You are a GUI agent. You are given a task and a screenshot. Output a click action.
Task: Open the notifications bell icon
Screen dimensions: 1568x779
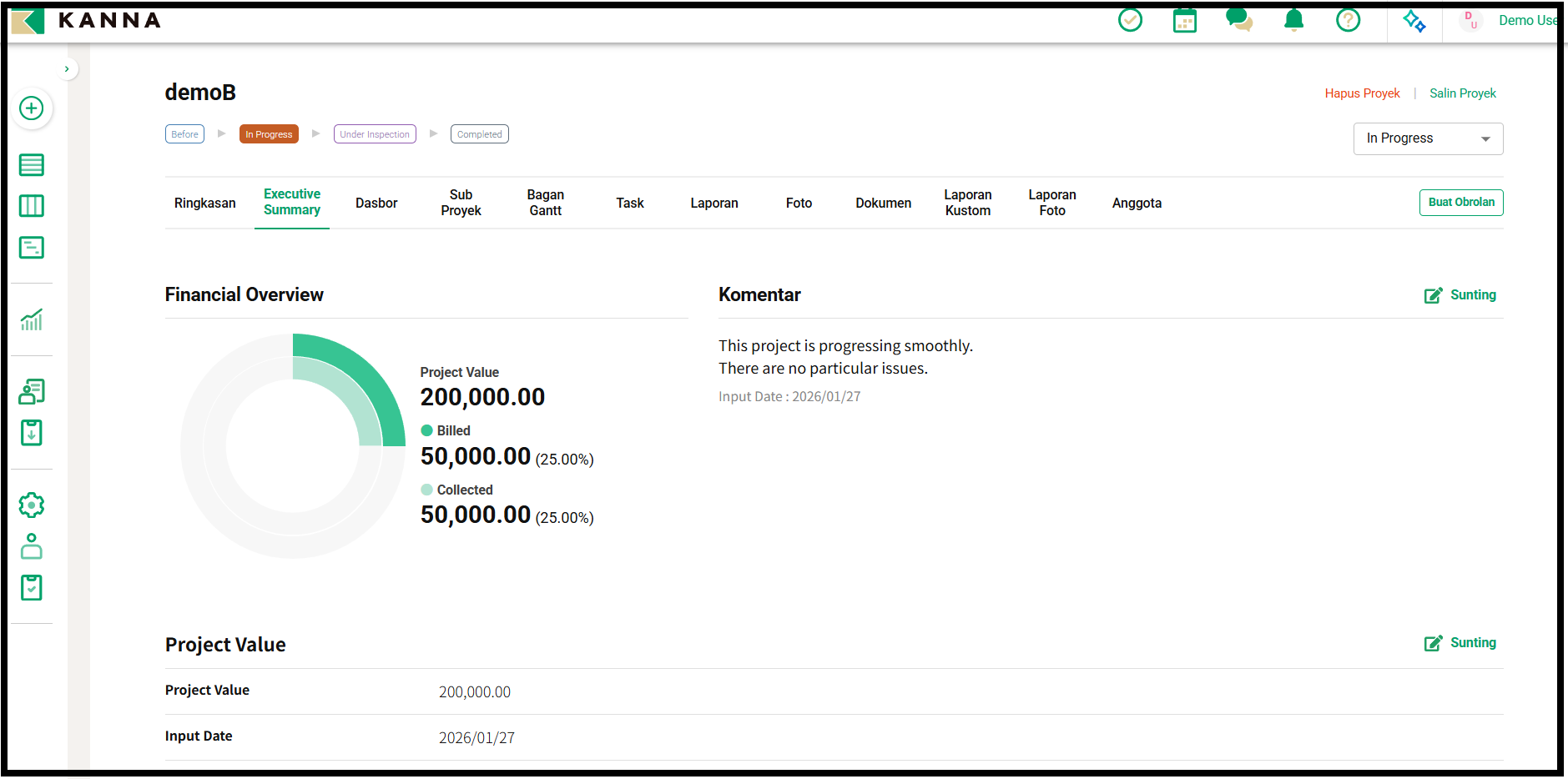click(x=1293, y=20)
